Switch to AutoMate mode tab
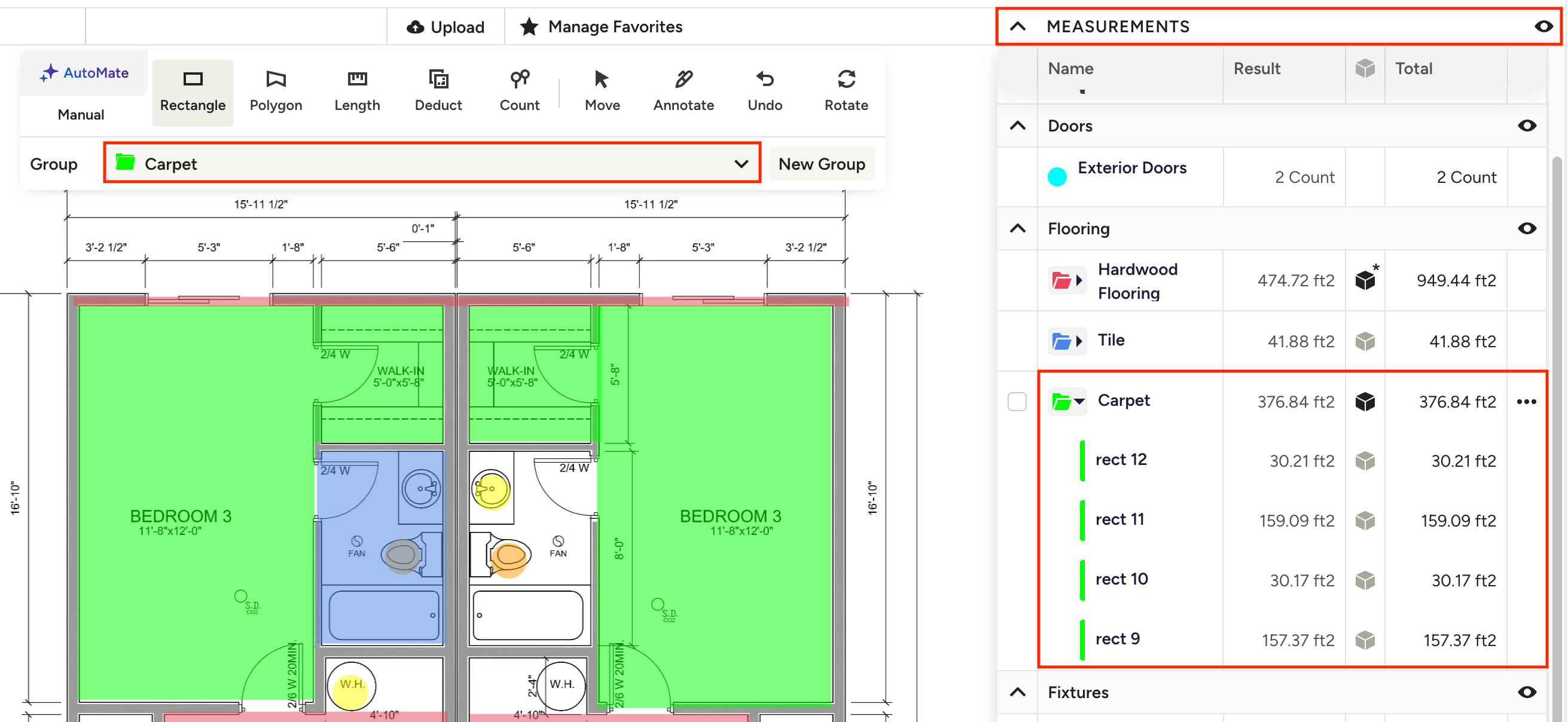Image resolution: width=1568 pixels, height=722 pixels. pos(84,73)
